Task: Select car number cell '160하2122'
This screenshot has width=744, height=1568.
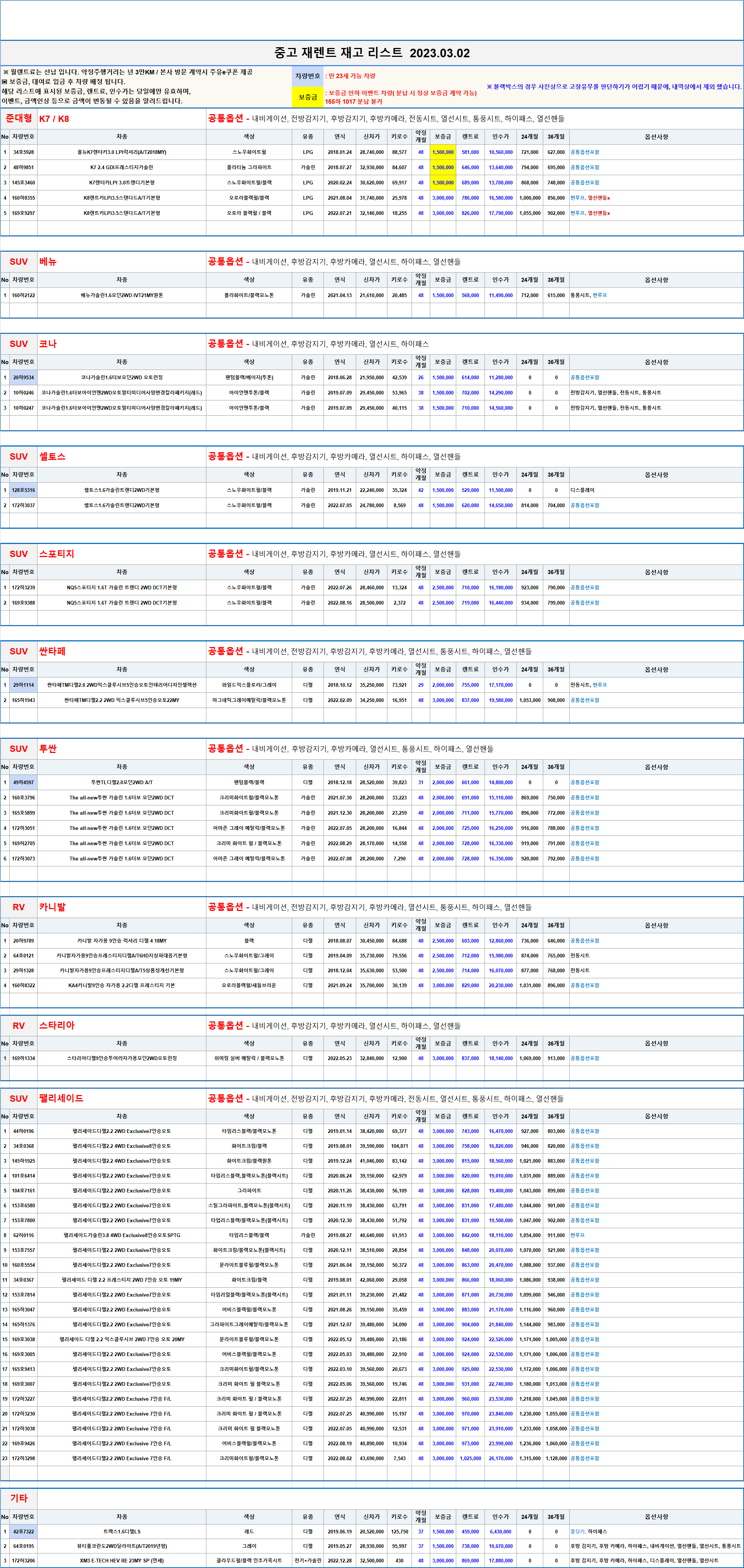Action: (24, 295)
